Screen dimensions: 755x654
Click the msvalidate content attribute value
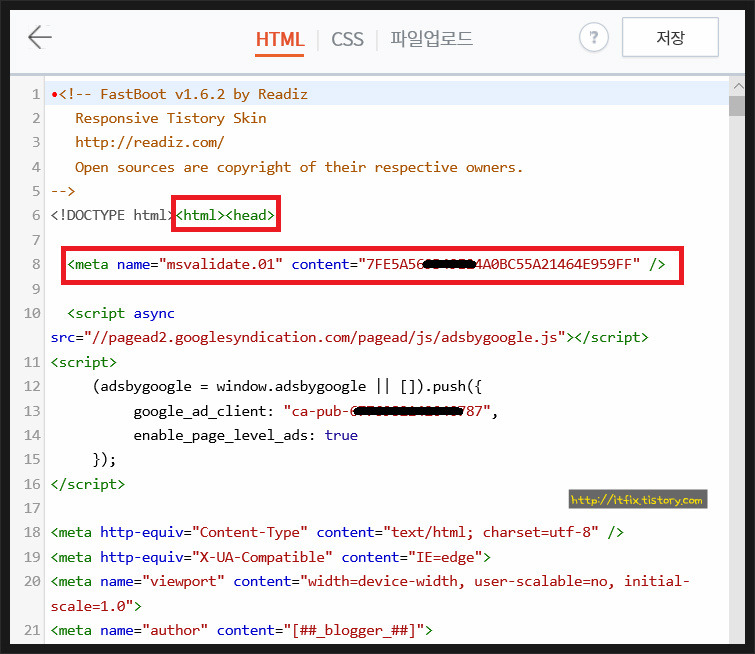click(499, 264)
